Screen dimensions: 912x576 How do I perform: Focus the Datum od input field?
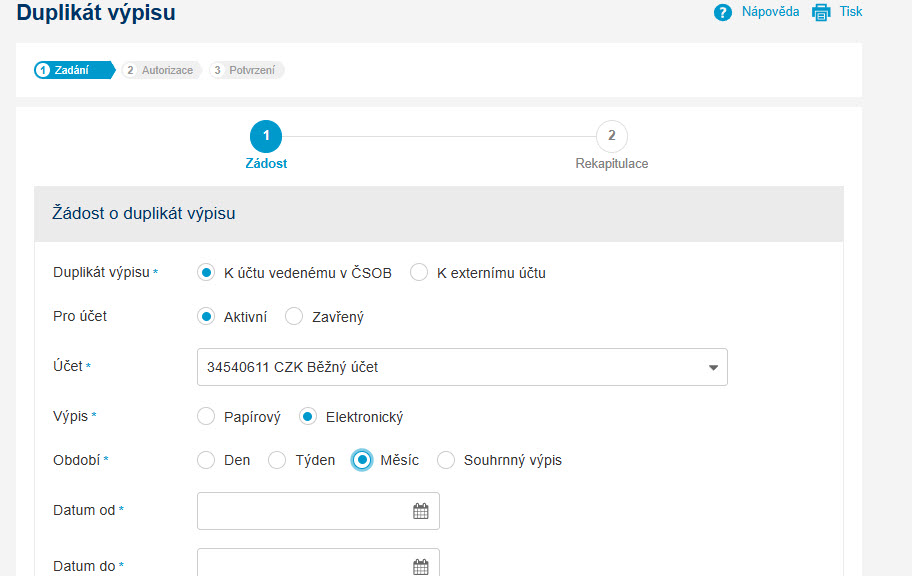pyautogui.click(x=318, y=511)
